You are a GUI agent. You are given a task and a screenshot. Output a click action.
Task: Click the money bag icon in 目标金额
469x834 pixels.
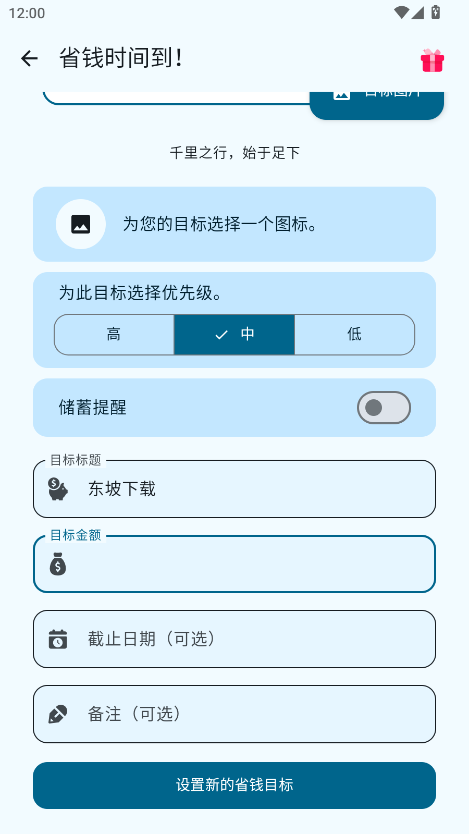[58, 564]
